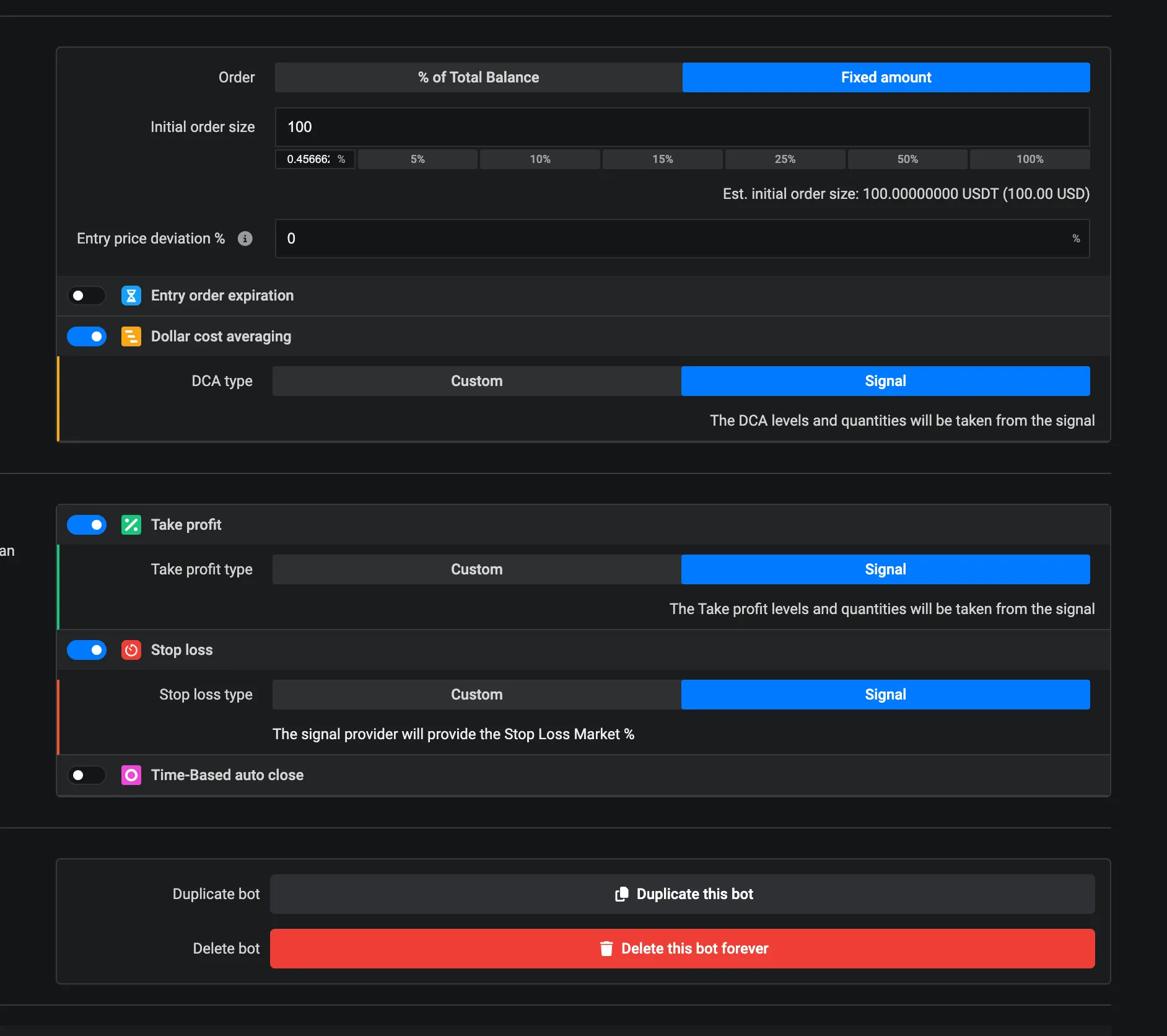The width and height of the screenshot is (1167, 1036).
Task: Click the pink Time-Based auto close icon
Action: coord(131,775)
